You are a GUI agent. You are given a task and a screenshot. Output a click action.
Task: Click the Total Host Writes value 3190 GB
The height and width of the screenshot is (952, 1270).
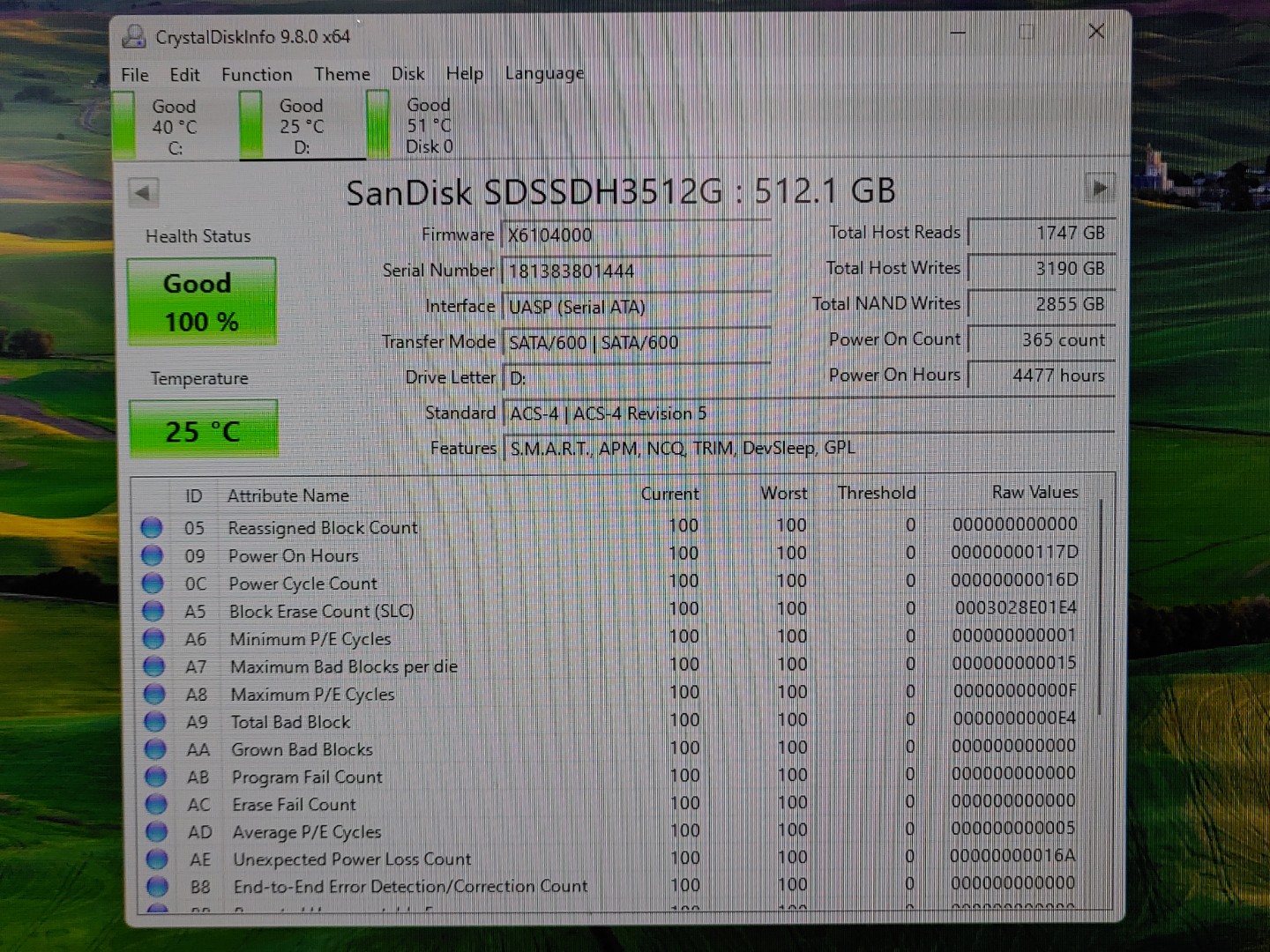1042,268
